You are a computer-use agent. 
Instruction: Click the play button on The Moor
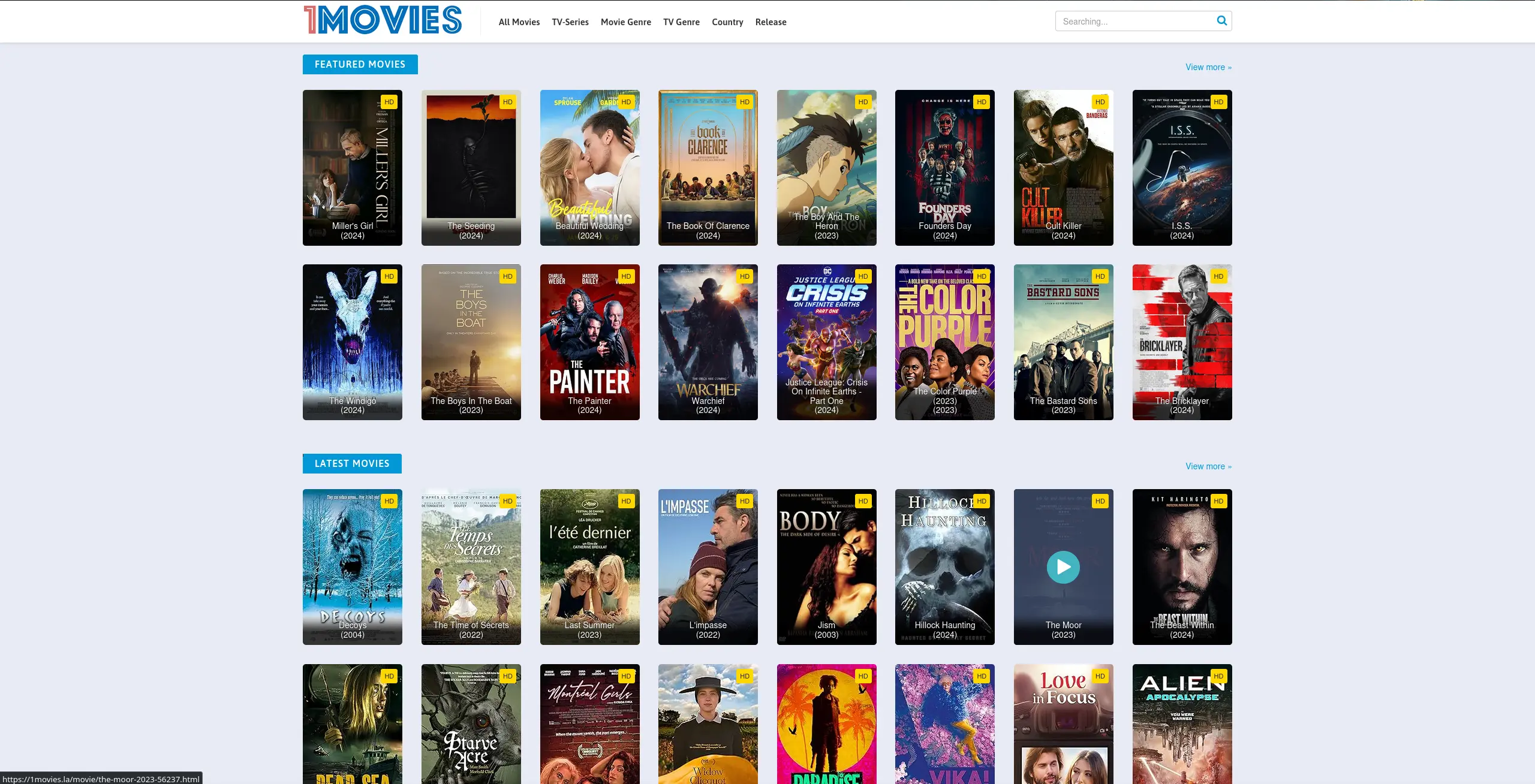[1063, 567]
